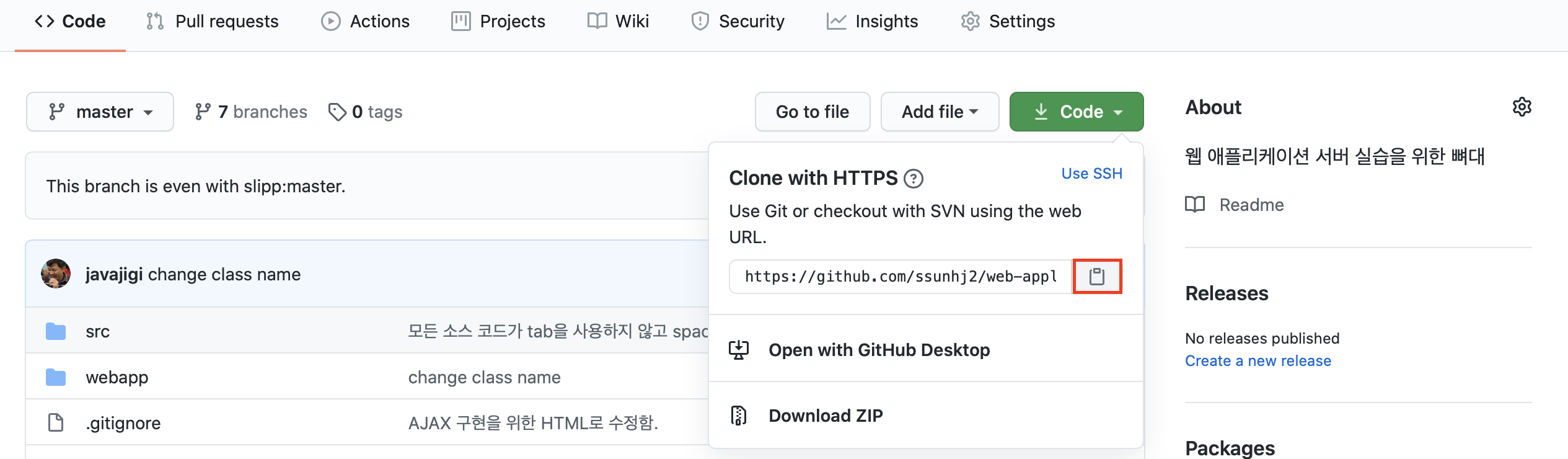Toggle the green Code dropdown button
1568x459 pixels.
pos(1077,112)
